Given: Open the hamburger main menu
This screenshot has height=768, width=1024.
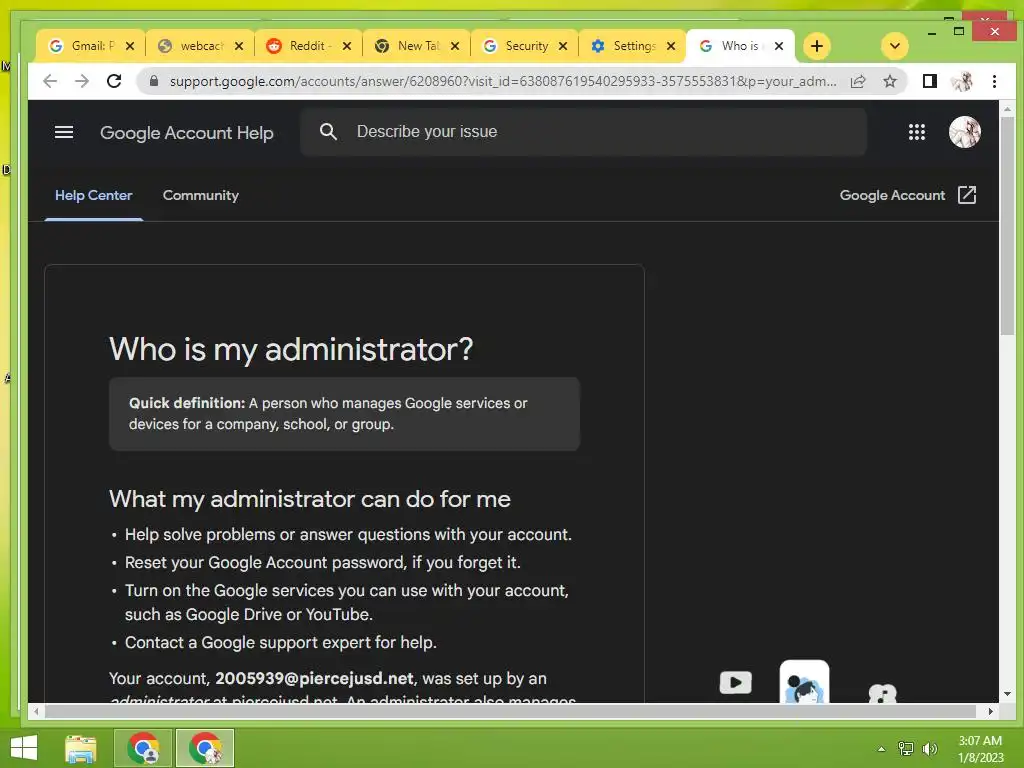Looking at the screenshot, I should [x=63, y=133].
